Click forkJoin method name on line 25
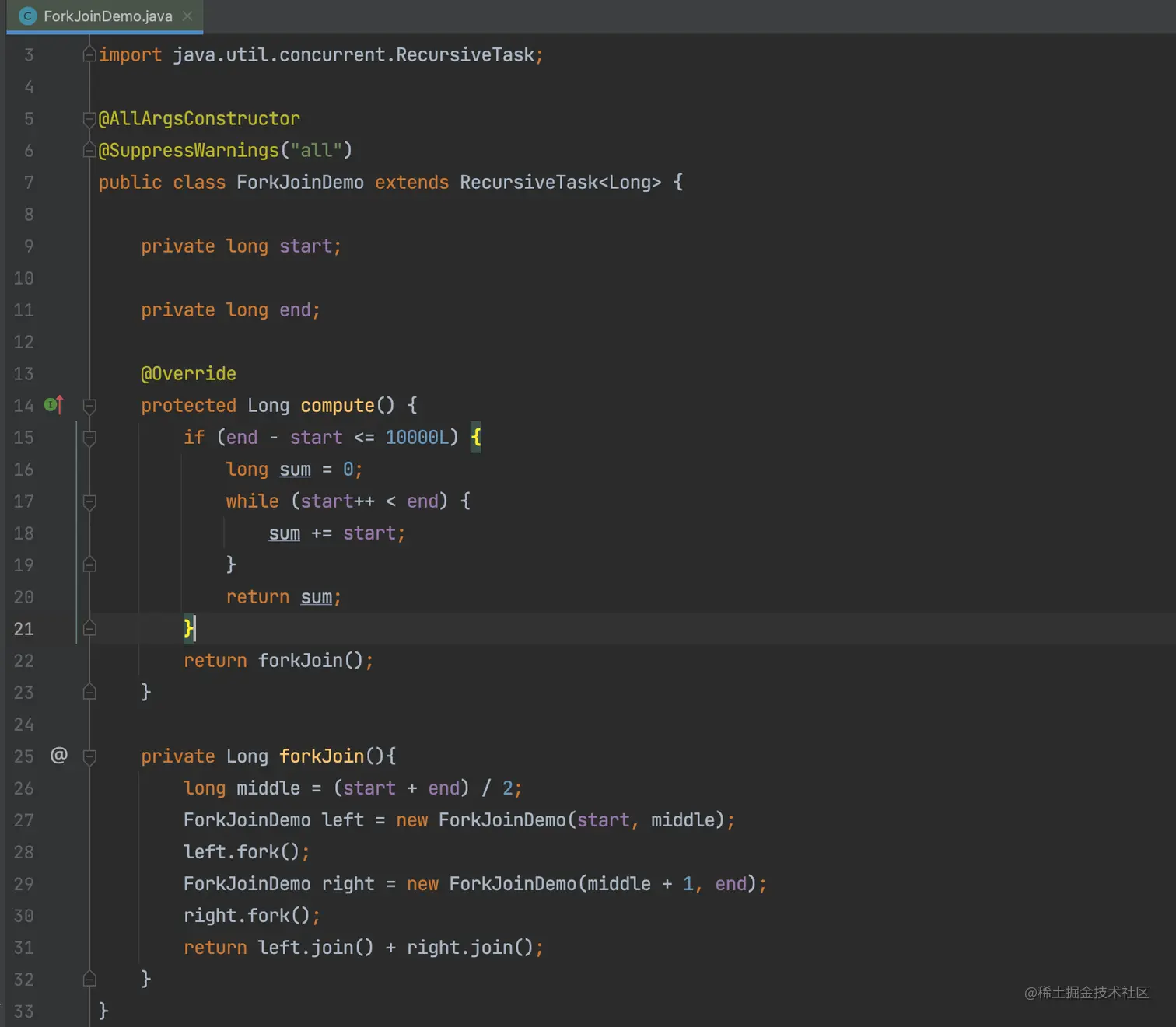 [321, 756]
